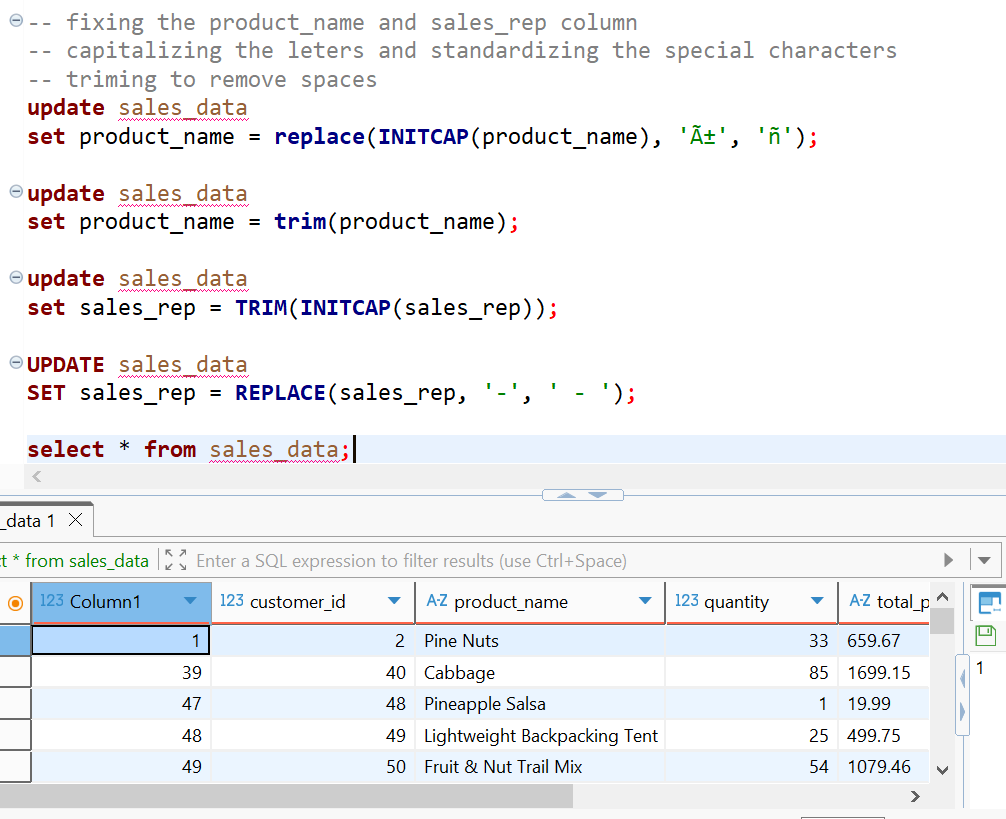Click the REPLACE function in the last update
This screenshot has height=819, width=1006.
click(x=280, y=393)
